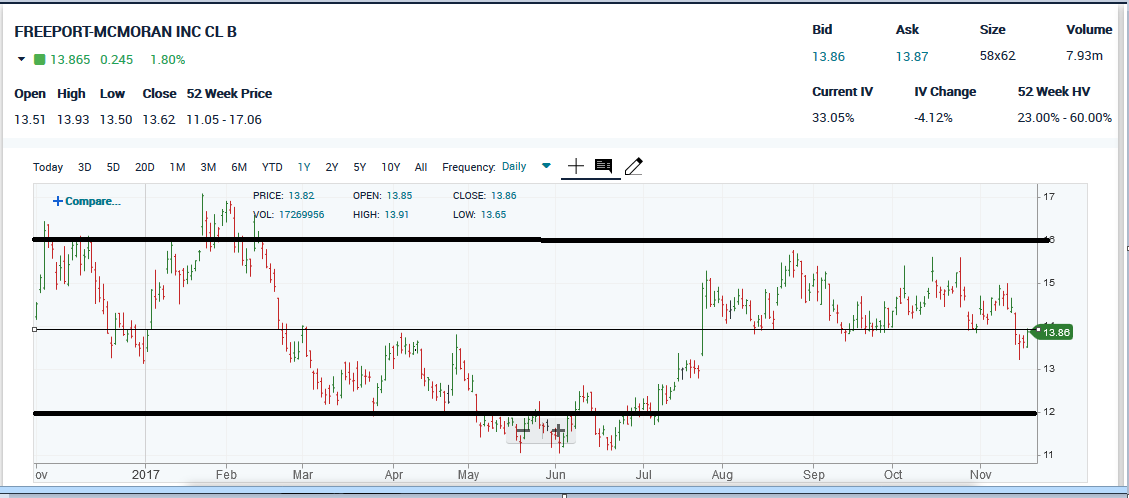Zoom out with the chart minus button
The image size is (1129, 498).
[x=523, y=431]
